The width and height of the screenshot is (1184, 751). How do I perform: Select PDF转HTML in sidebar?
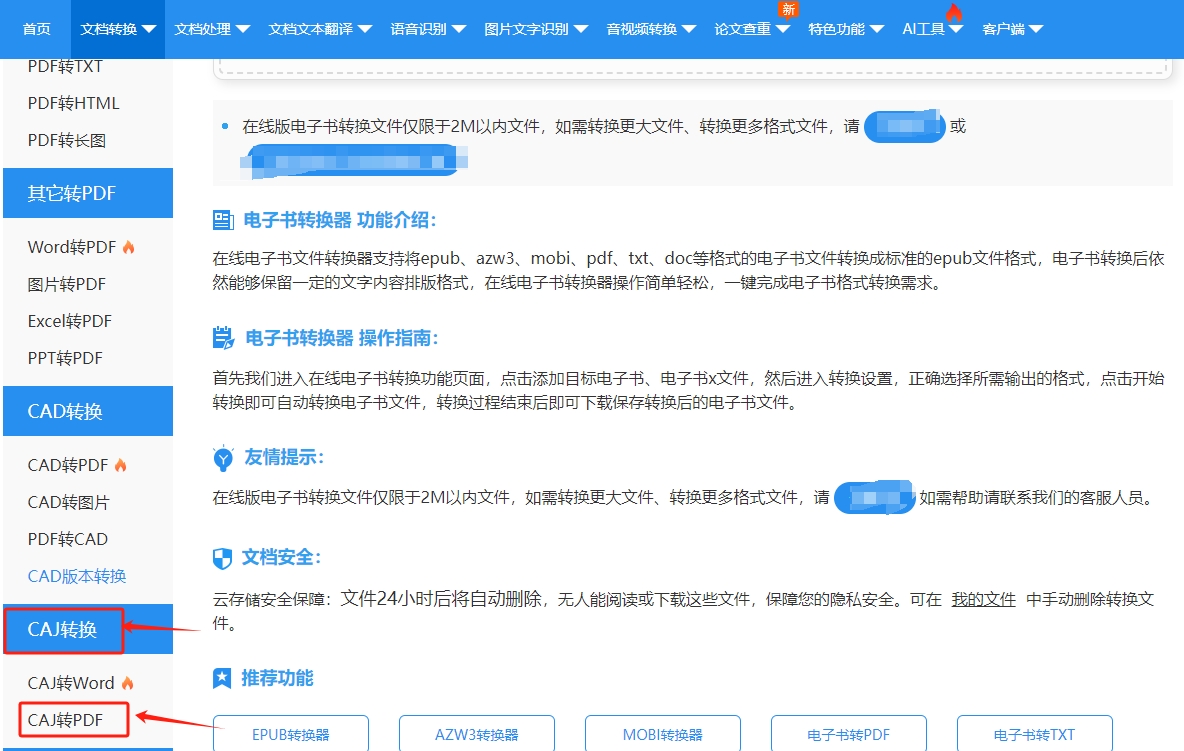73,103
